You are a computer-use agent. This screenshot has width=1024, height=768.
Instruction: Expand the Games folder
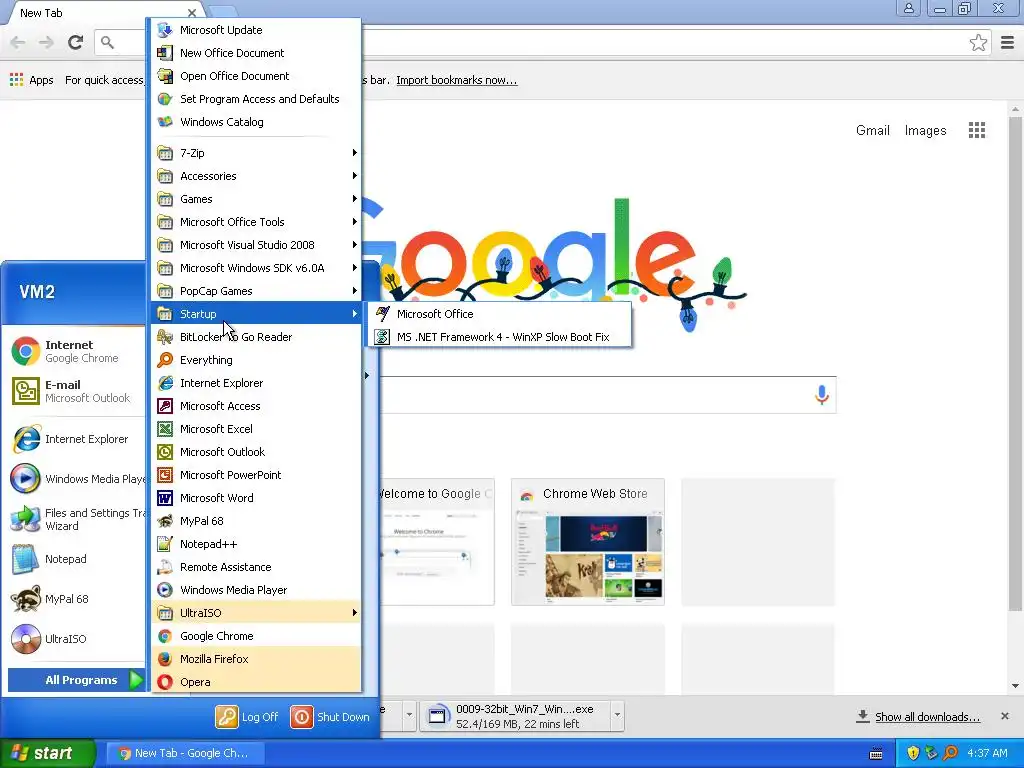click(x=256, y=199)
